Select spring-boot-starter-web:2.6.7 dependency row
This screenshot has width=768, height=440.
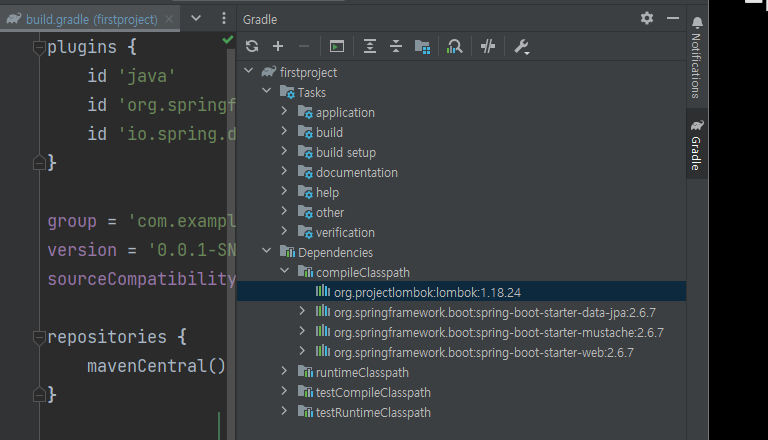(461, 352)
